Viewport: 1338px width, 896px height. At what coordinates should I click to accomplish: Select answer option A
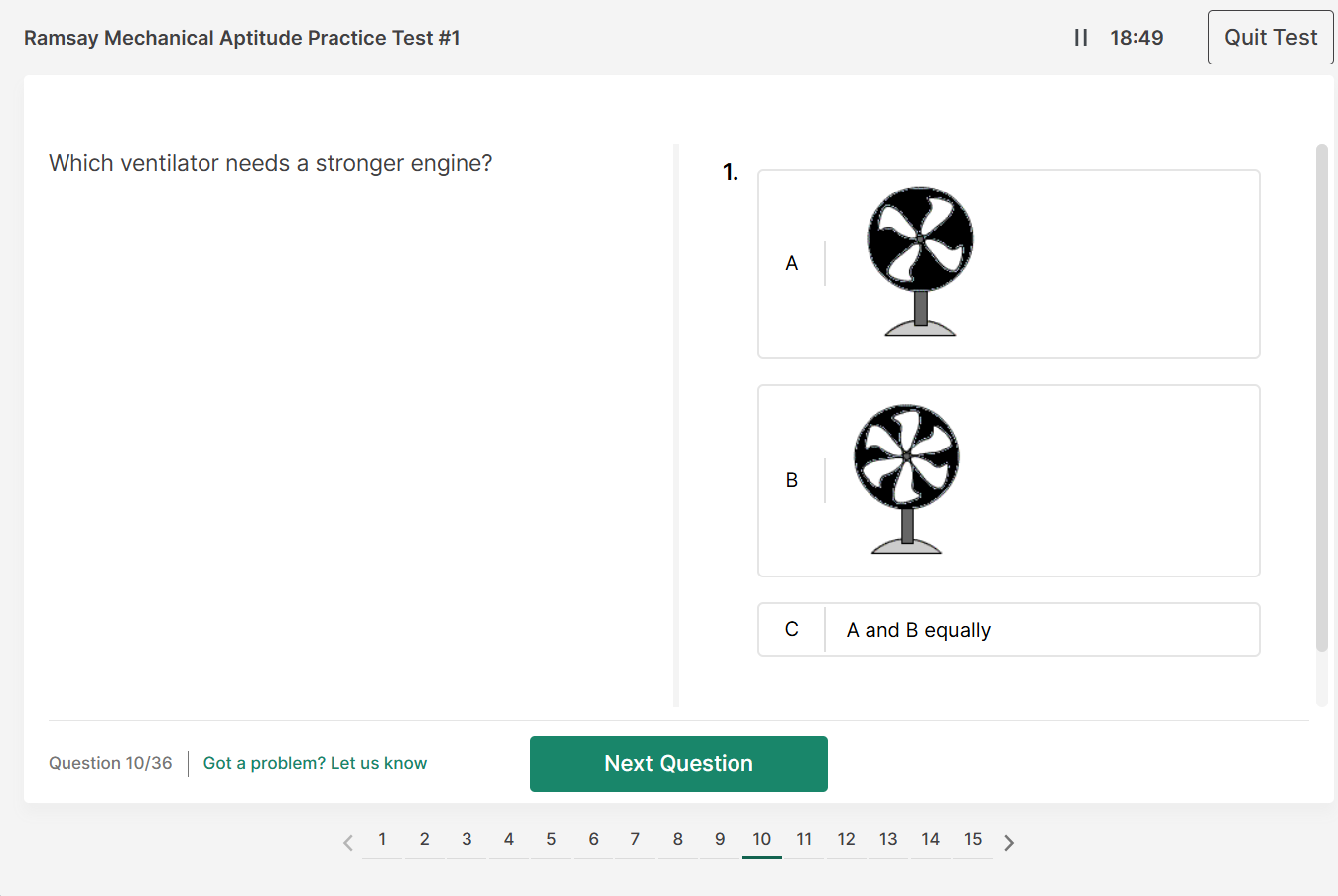click(x=792, y=263)
